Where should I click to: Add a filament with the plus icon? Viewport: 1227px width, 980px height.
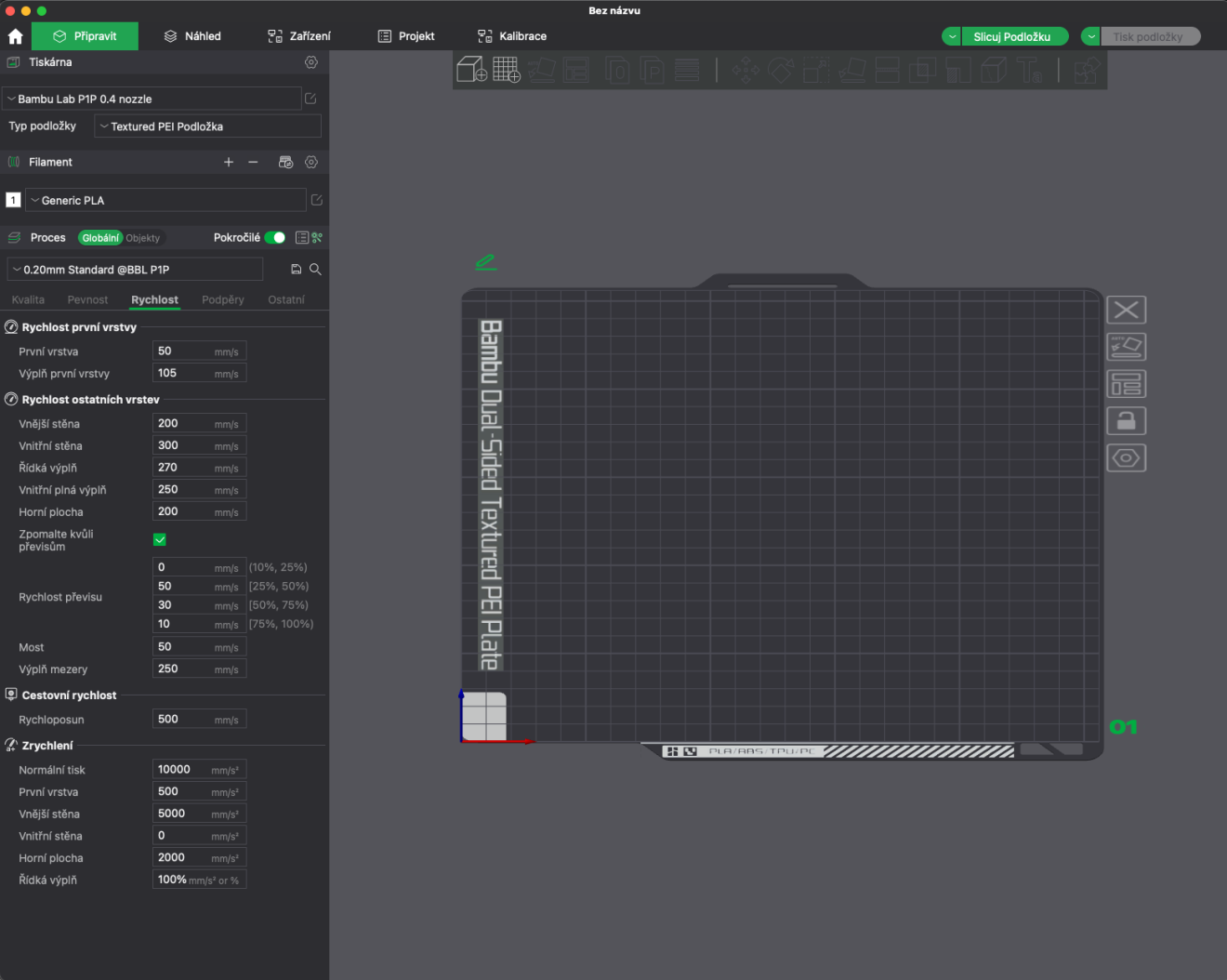(229, 162)
